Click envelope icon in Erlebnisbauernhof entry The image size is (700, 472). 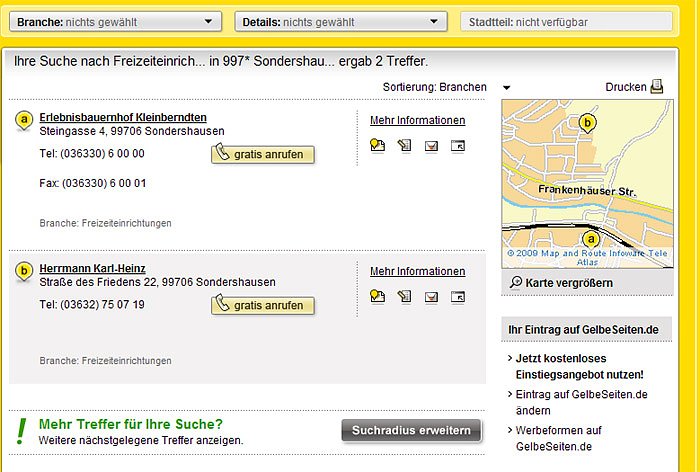(431, 145)
